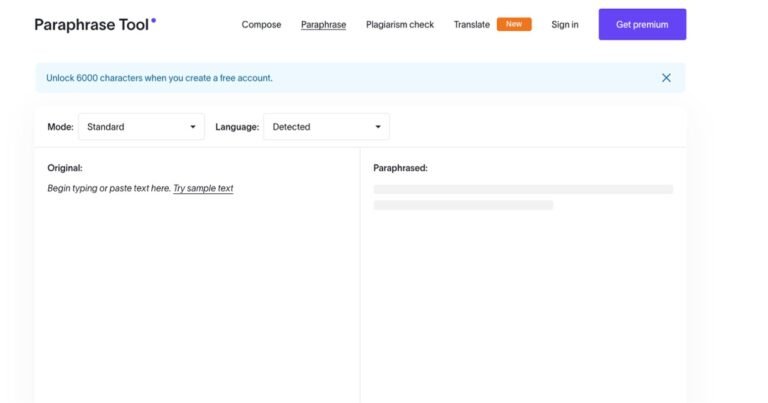Open the Mode dropdown arrow
The height and width of the screenshot is (403, 768).
tap(192, 127)
